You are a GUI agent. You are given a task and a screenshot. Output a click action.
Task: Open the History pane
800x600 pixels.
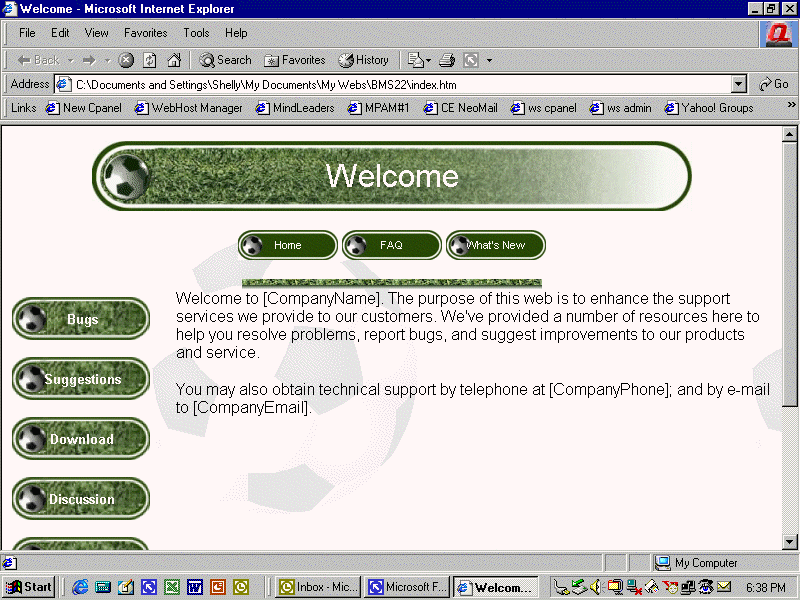(363, 60)
